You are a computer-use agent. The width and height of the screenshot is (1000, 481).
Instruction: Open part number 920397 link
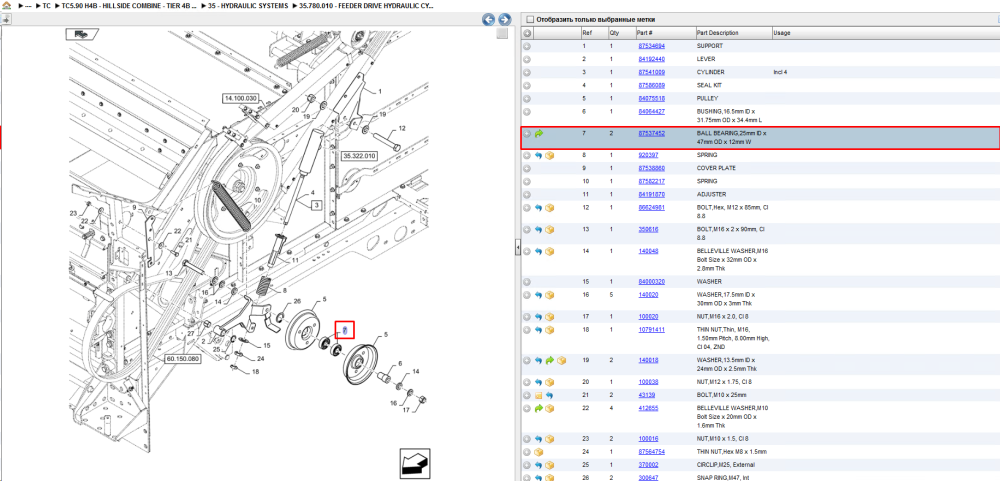648,156
